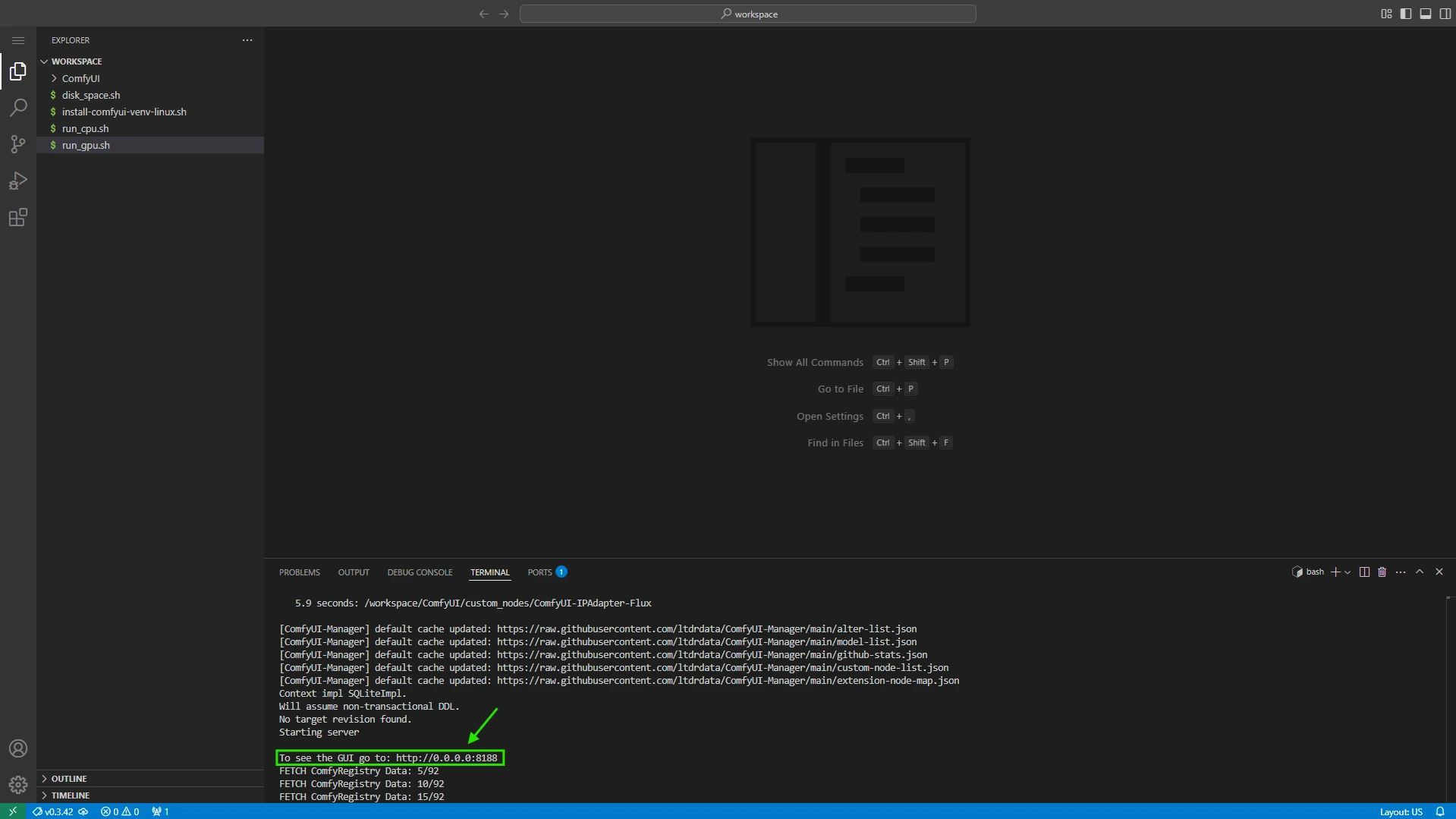Click Show All Commands shortcut hint
The width and height of the screenshot is (1456, 819).
(x=860, y=363)
